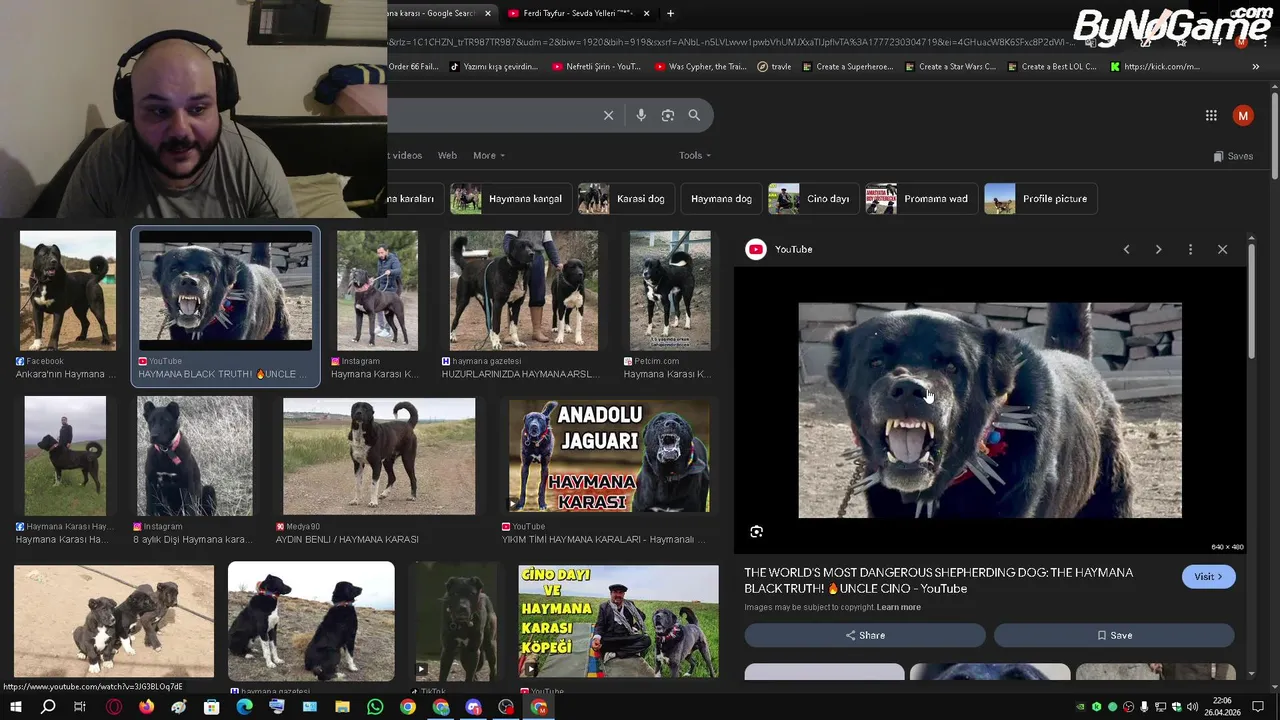Click the volume speaker icon in system tray
Image resolution: width=1280 pixels, height=720 pixels.
[x=1192, y=707]
